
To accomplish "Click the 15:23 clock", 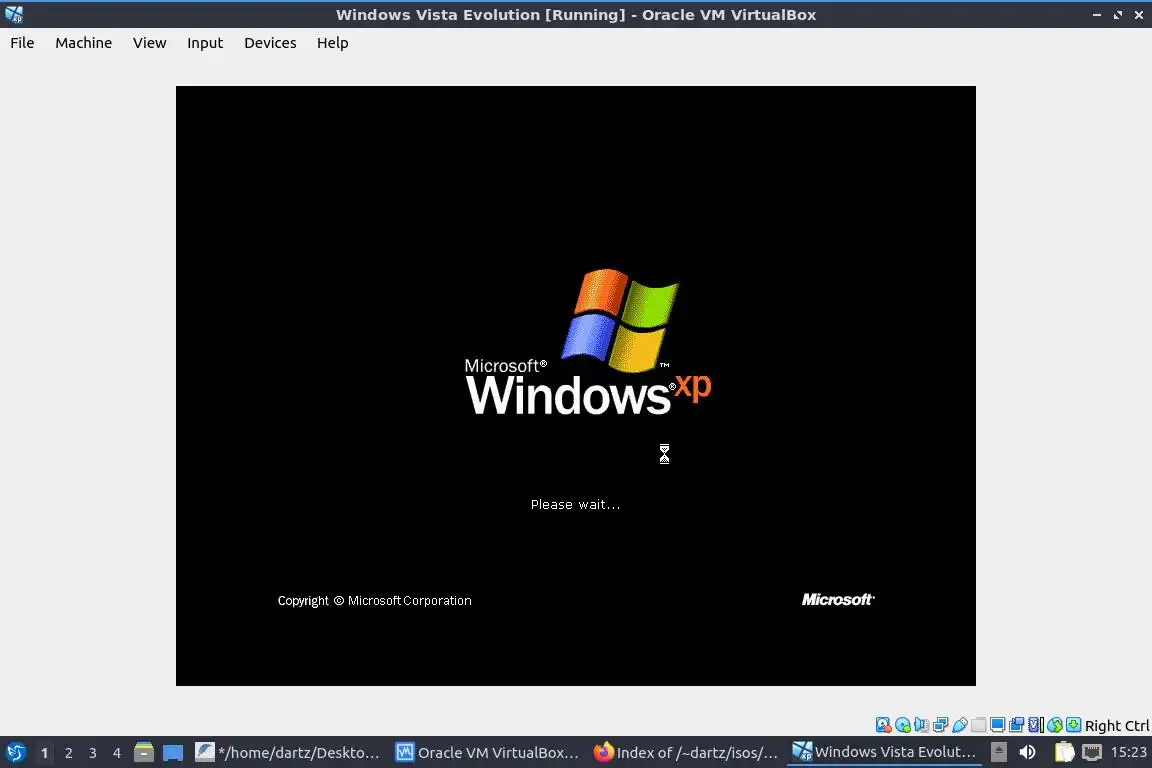I will click(1128, 752).
